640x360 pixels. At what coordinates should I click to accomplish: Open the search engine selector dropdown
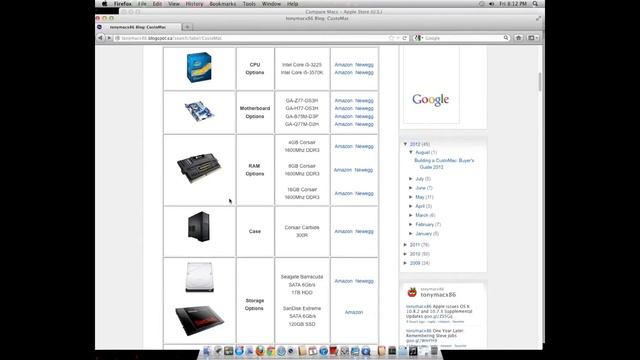tap(419, 38)
